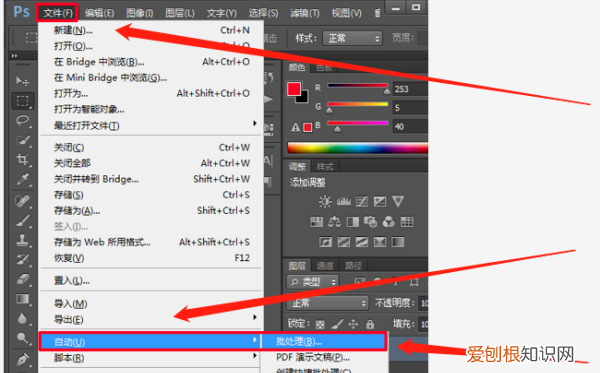600x373 pixels.
Task: Select the Eyedropper tool
Action: [23, 179]
